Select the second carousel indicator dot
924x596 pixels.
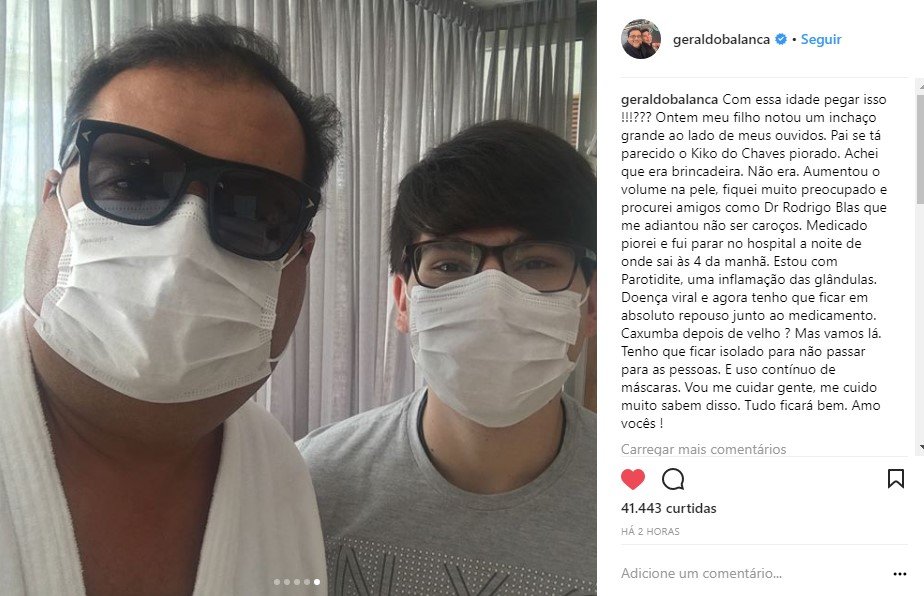tap(286, 582)
